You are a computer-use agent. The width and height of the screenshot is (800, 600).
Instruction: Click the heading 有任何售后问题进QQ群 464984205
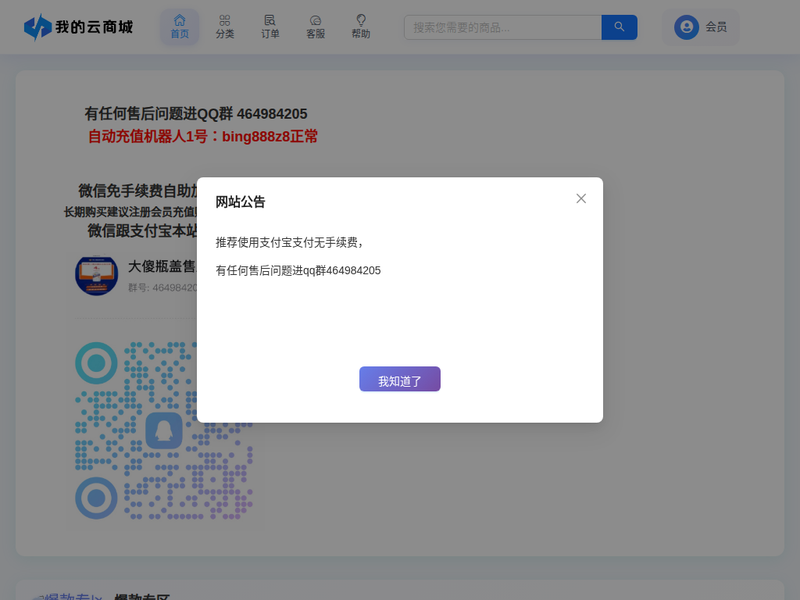pyautogui.click(x=196, y=114)
